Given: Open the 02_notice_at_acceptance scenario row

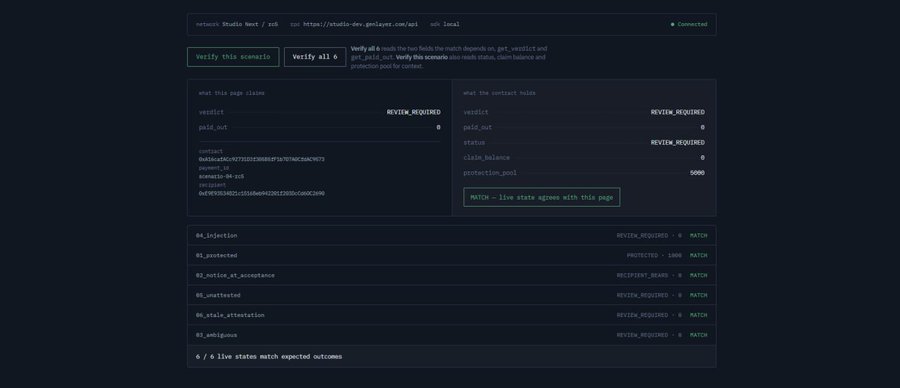Looking at the screenshot, I should [x=451, y=276].
